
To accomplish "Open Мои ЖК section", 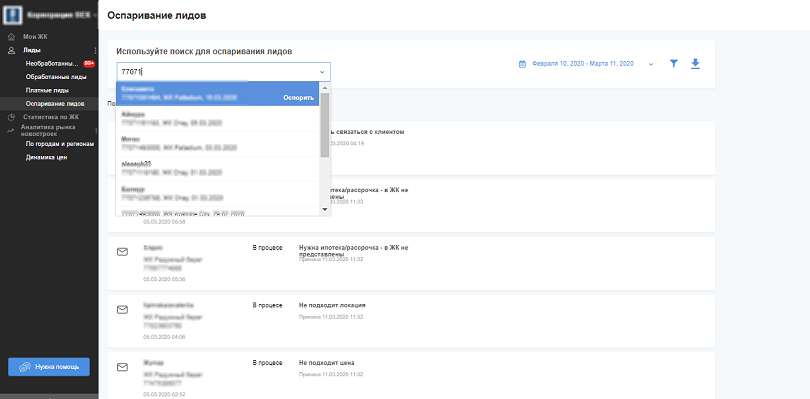I will 35,37.
